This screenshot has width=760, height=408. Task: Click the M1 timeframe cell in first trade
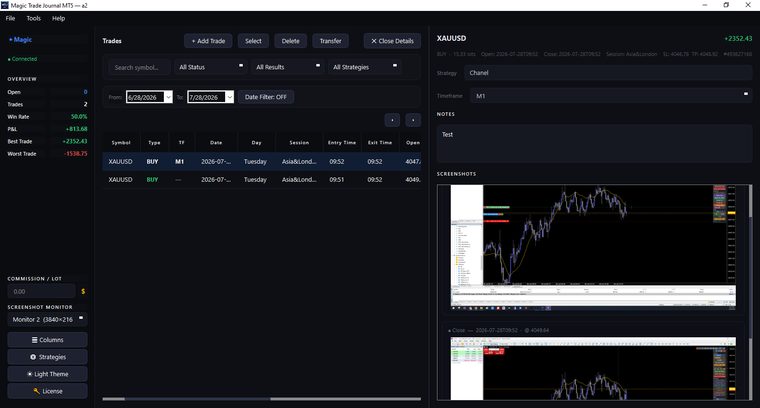click(179, 161)
